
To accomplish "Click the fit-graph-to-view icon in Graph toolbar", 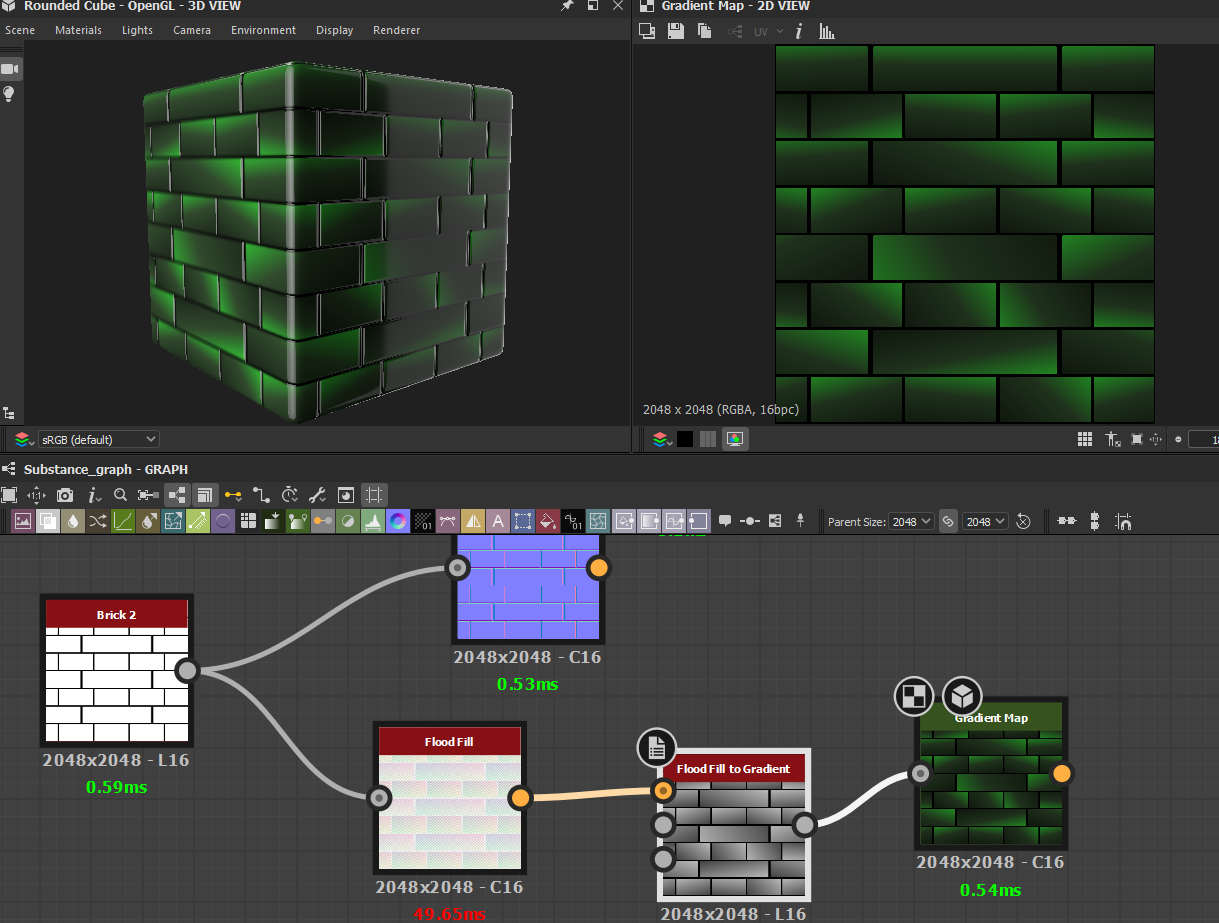I will pyautogui.click(x=9, y=495).
